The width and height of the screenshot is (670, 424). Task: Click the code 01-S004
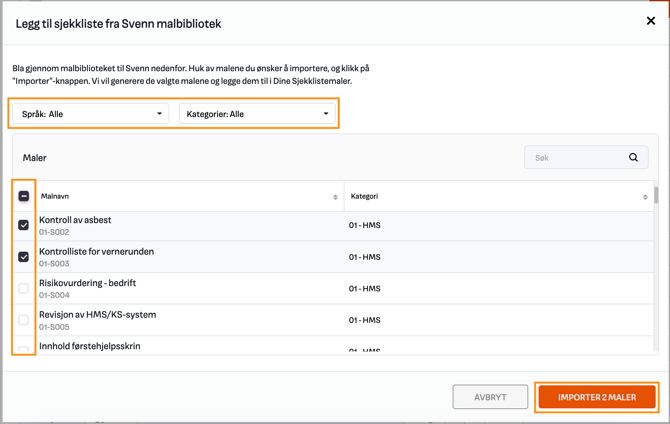click(x=54, y=295)
